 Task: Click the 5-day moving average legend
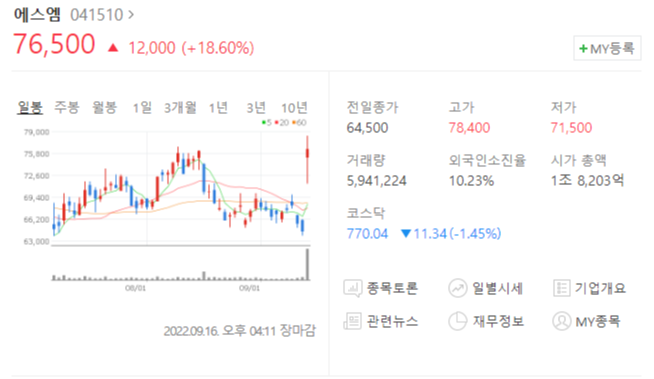(267, 123)
